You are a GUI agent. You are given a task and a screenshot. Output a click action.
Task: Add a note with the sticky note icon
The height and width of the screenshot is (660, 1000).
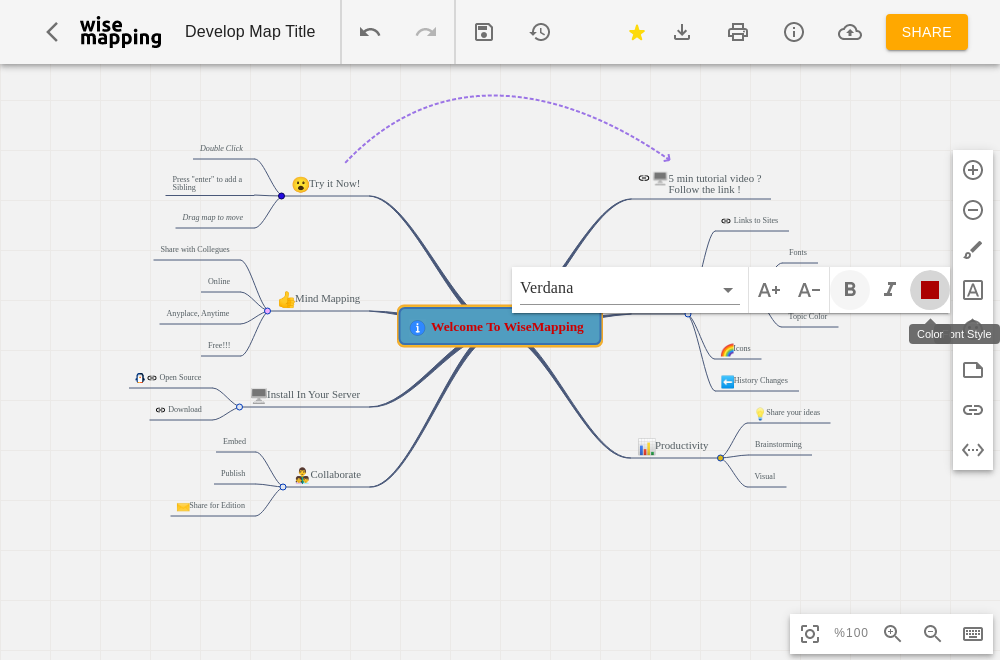pos(973,370)
